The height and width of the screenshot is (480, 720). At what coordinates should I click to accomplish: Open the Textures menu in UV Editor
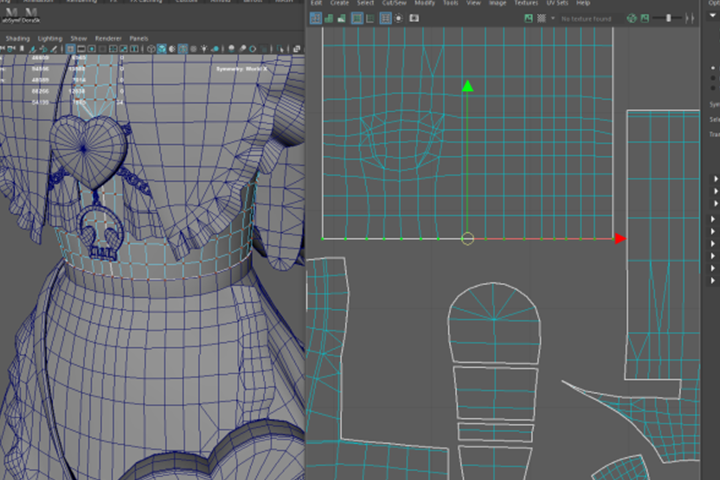coord(526,3)
